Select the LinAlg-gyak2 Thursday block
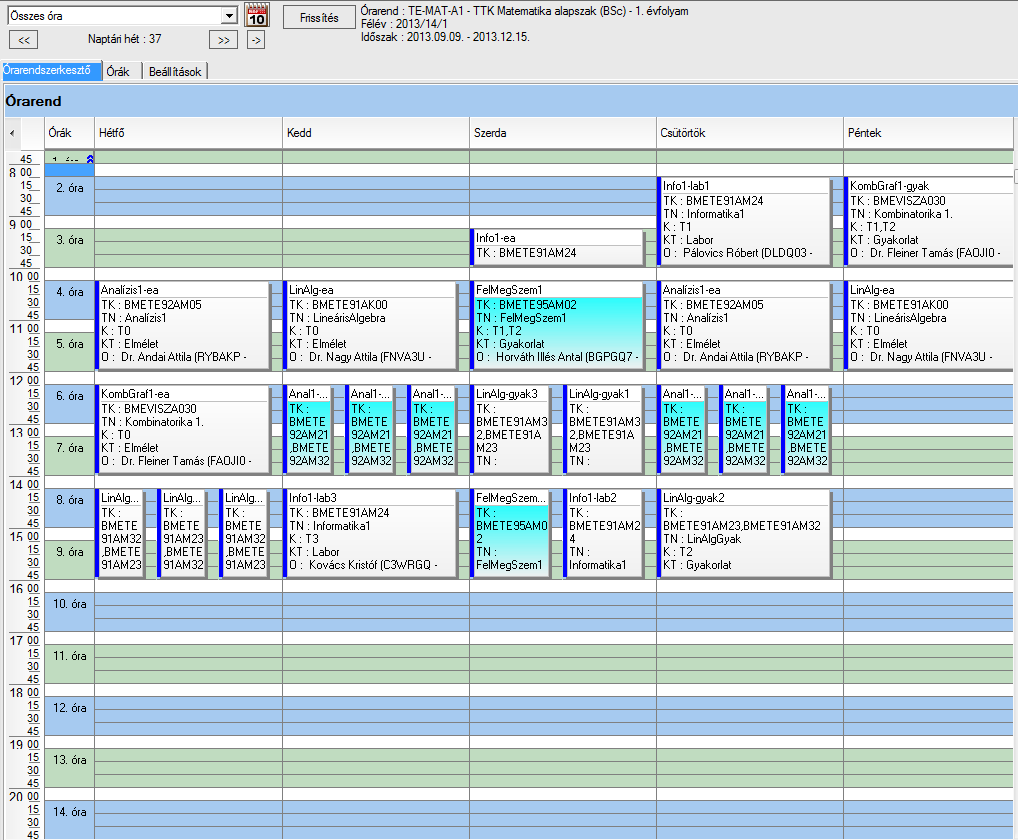1018x840 pixels. (x=745, y=533)
